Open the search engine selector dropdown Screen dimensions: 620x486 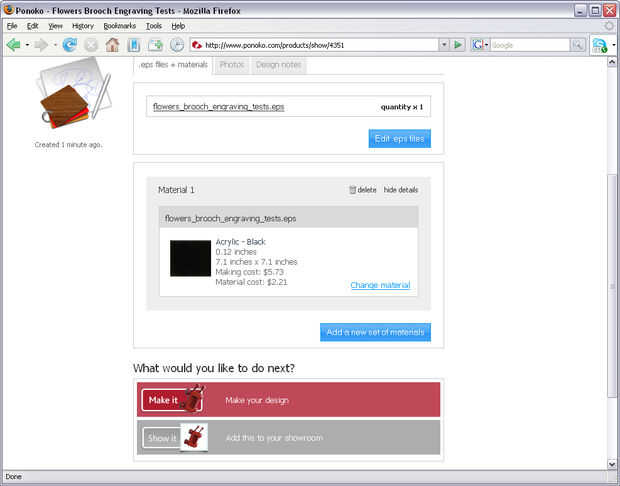pyautogui.click(x=487, y=45)
